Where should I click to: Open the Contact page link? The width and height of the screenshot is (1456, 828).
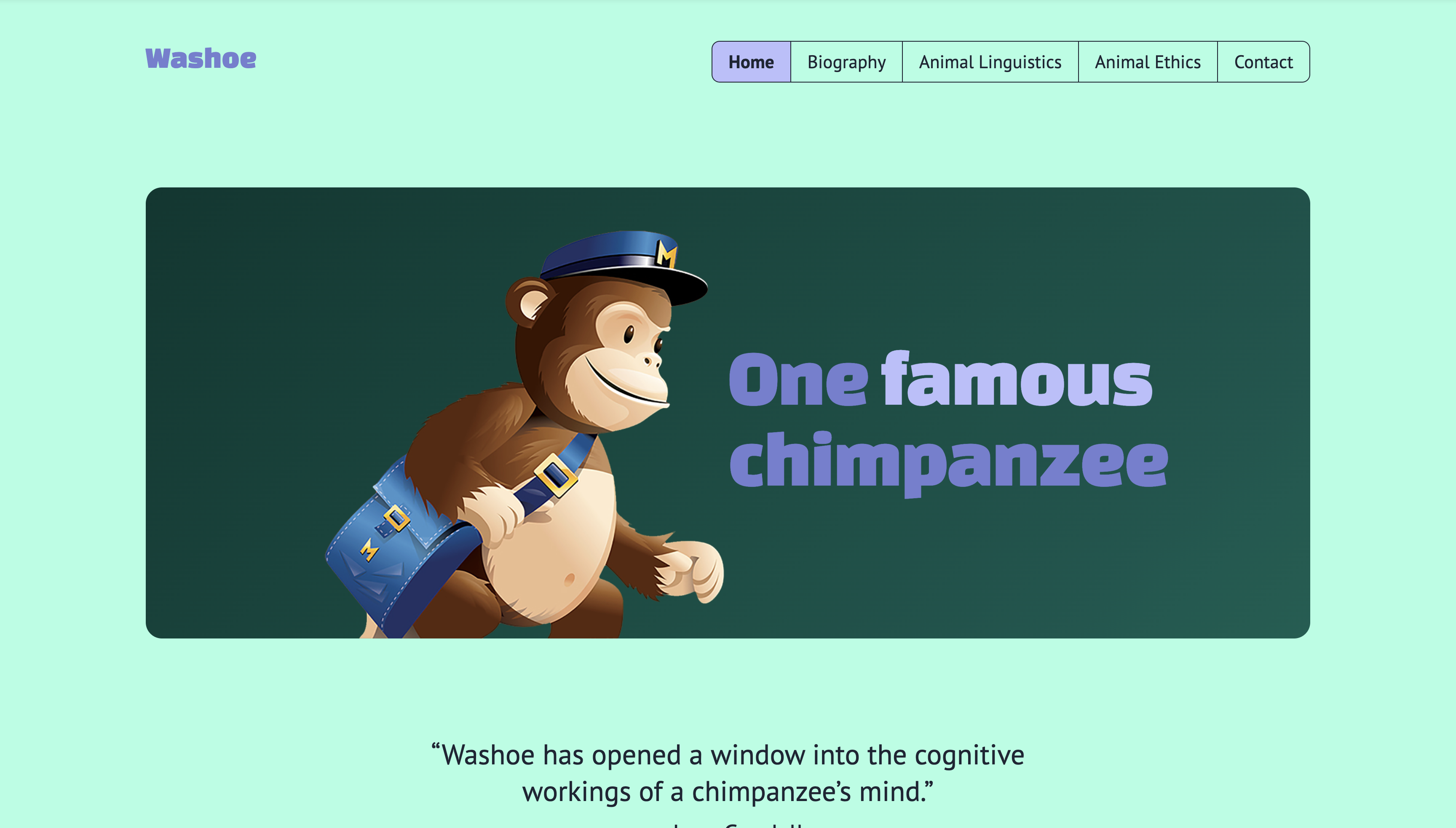click(x=1263, y=61)
